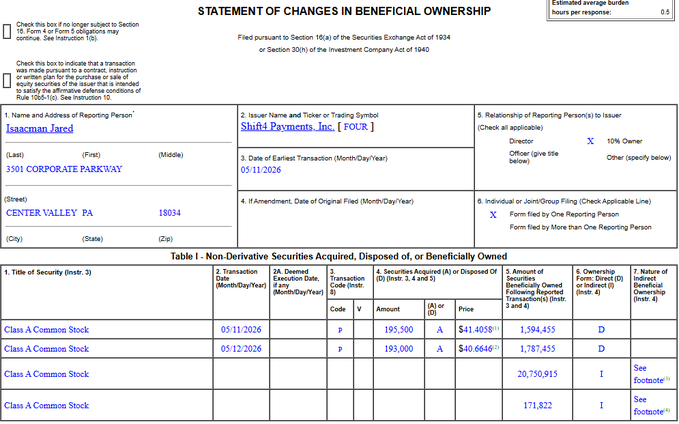
Task: Click transaction date 05/12/2026 in the table's second row
Action: pyautogui.click(x=241, y=349)
